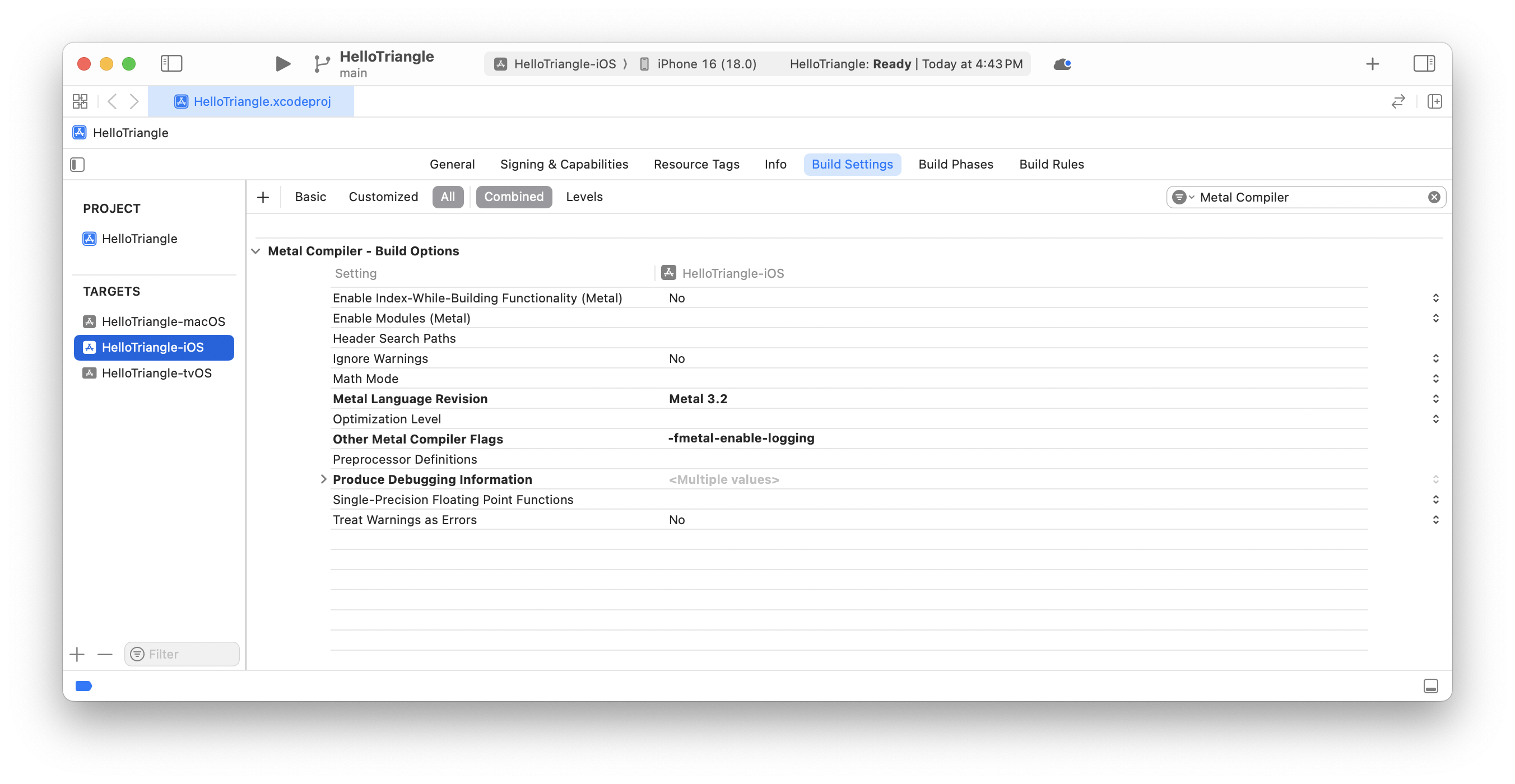
Task: Remove the selected target with minus button
Action: coord(105,654)
